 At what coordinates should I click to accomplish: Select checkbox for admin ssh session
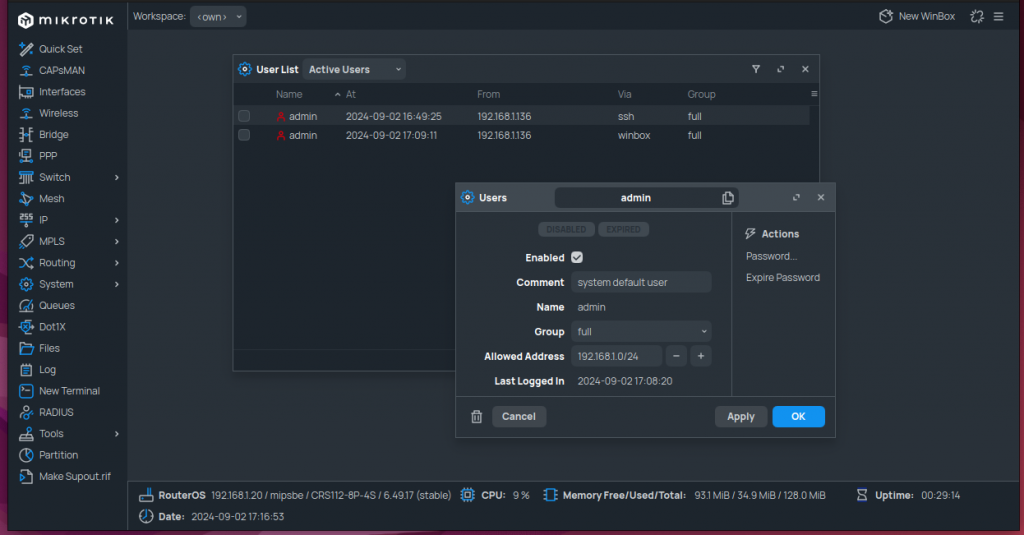(x=244, y=116)
